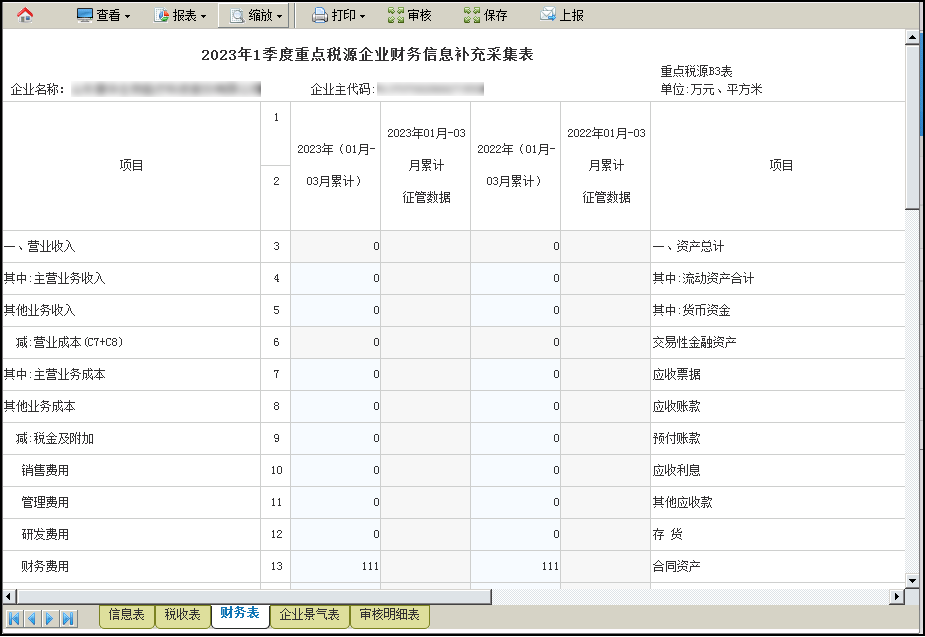Click the 其他应收款 label
Image resolution: width=925 pixels, height=637 pixels.
(683, 503)
